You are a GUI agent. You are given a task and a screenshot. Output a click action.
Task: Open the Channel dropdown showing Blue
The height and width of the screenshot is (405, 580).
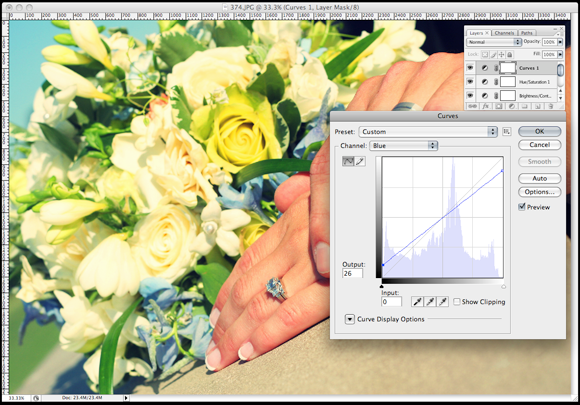click(x=404, y=146)
